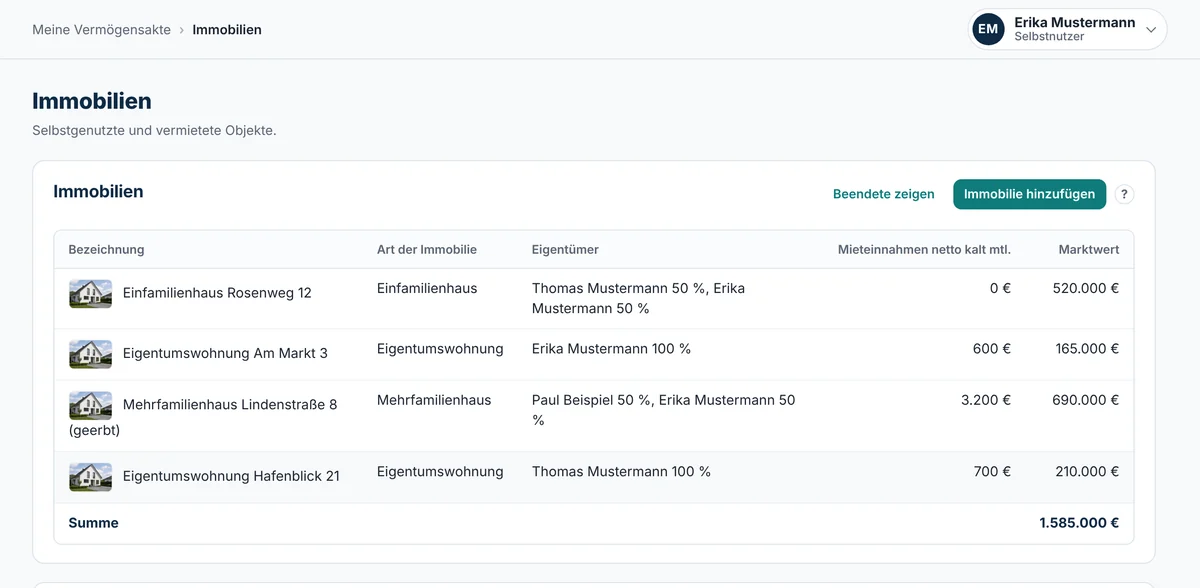Click the Immobilien breadcrumb item
This screenshot has height=588, width=1200.
click(x=227, y=30)
